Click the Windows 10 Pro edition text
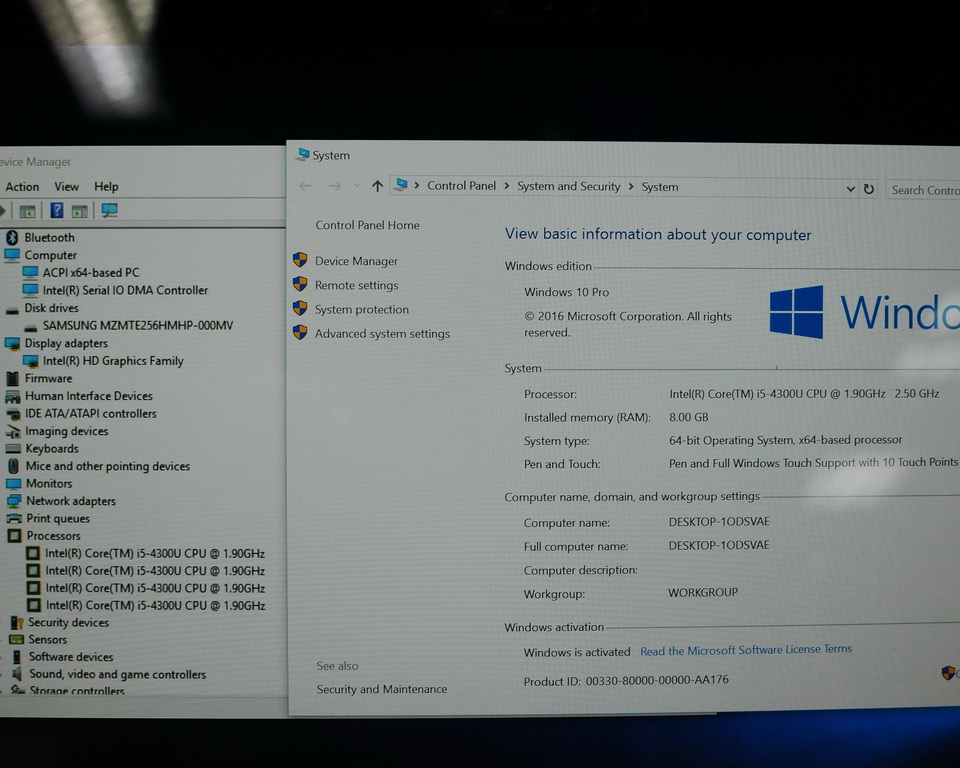Image resolution: width=960 pixels, height=768 pixels. point(566,292)
